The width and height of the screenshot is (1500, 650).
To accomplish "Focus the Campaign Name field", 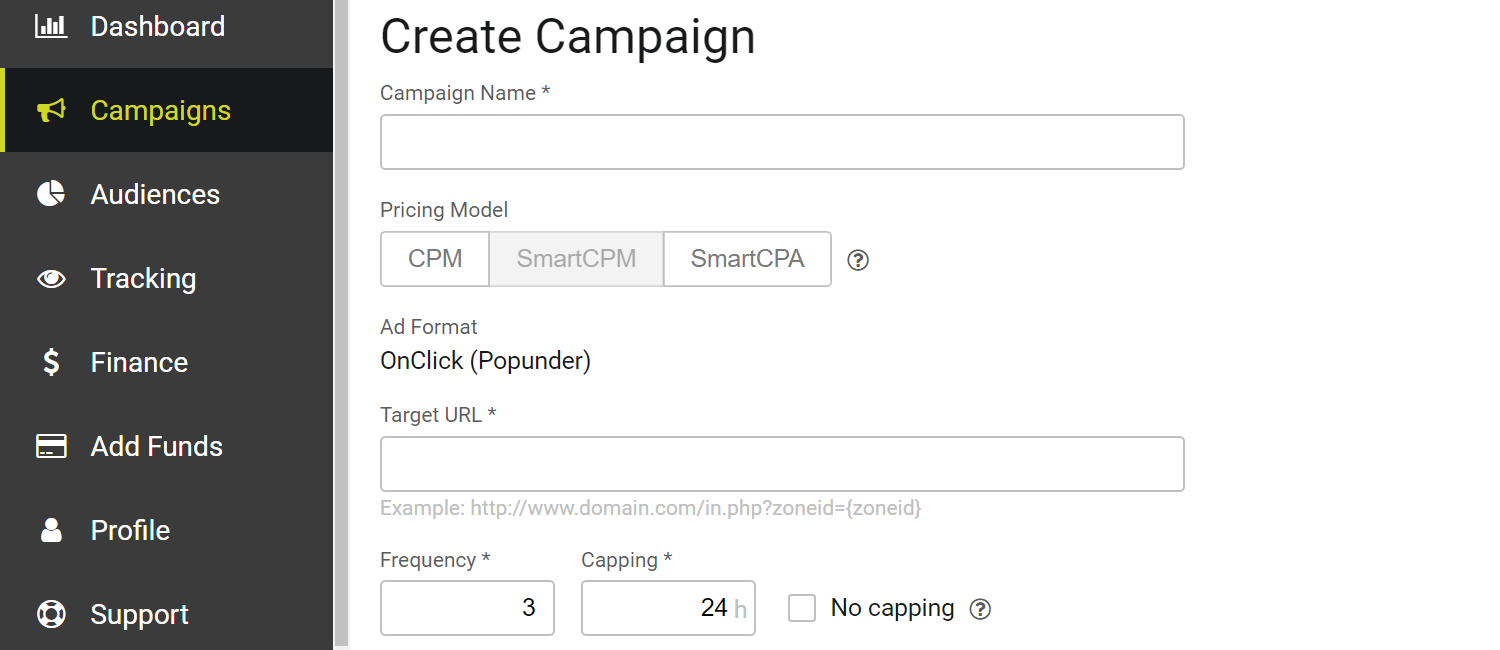I will point(782,142).
